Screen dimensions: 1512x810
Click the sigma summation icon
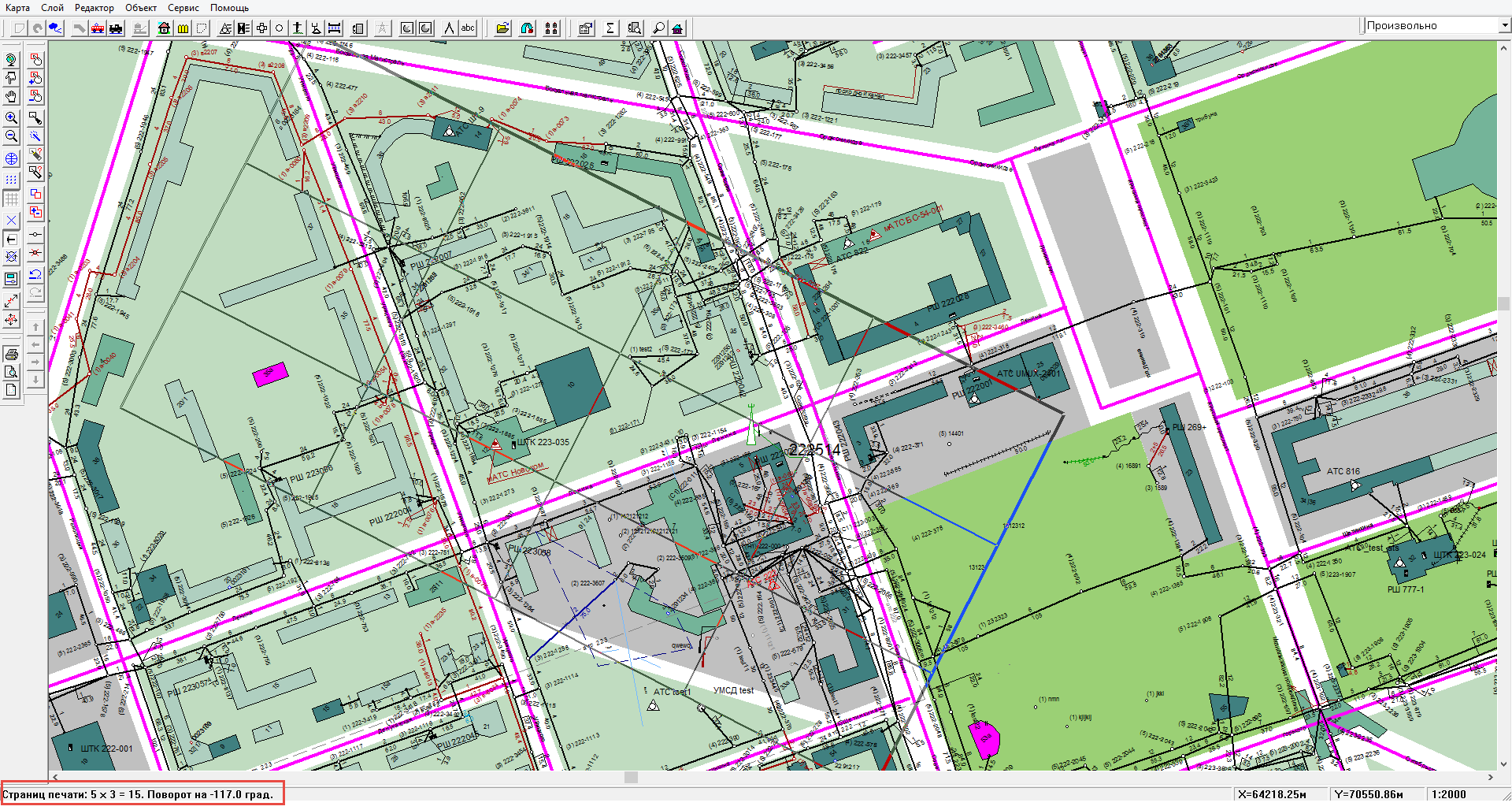click(x=610, y=28)
